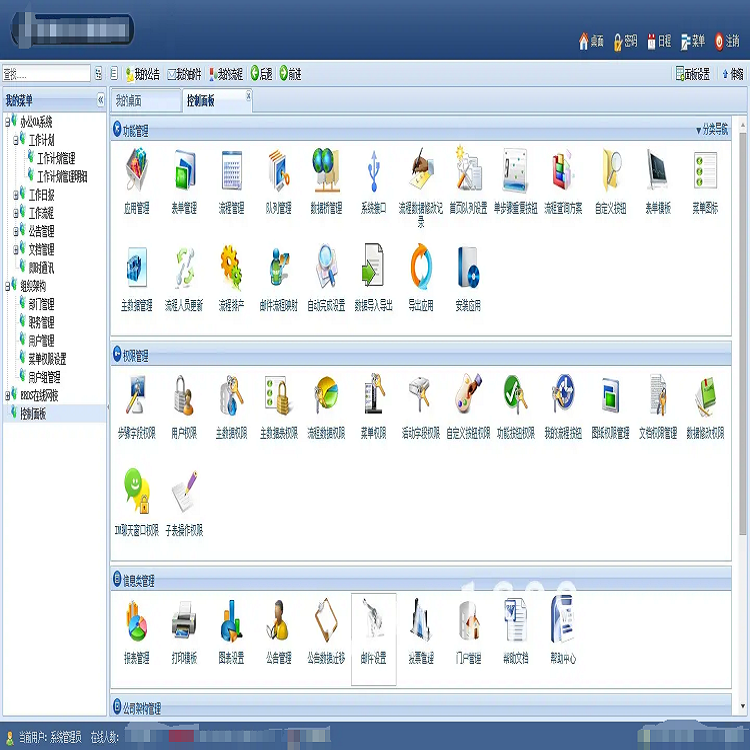Click the search input field

tap(45, 74)
